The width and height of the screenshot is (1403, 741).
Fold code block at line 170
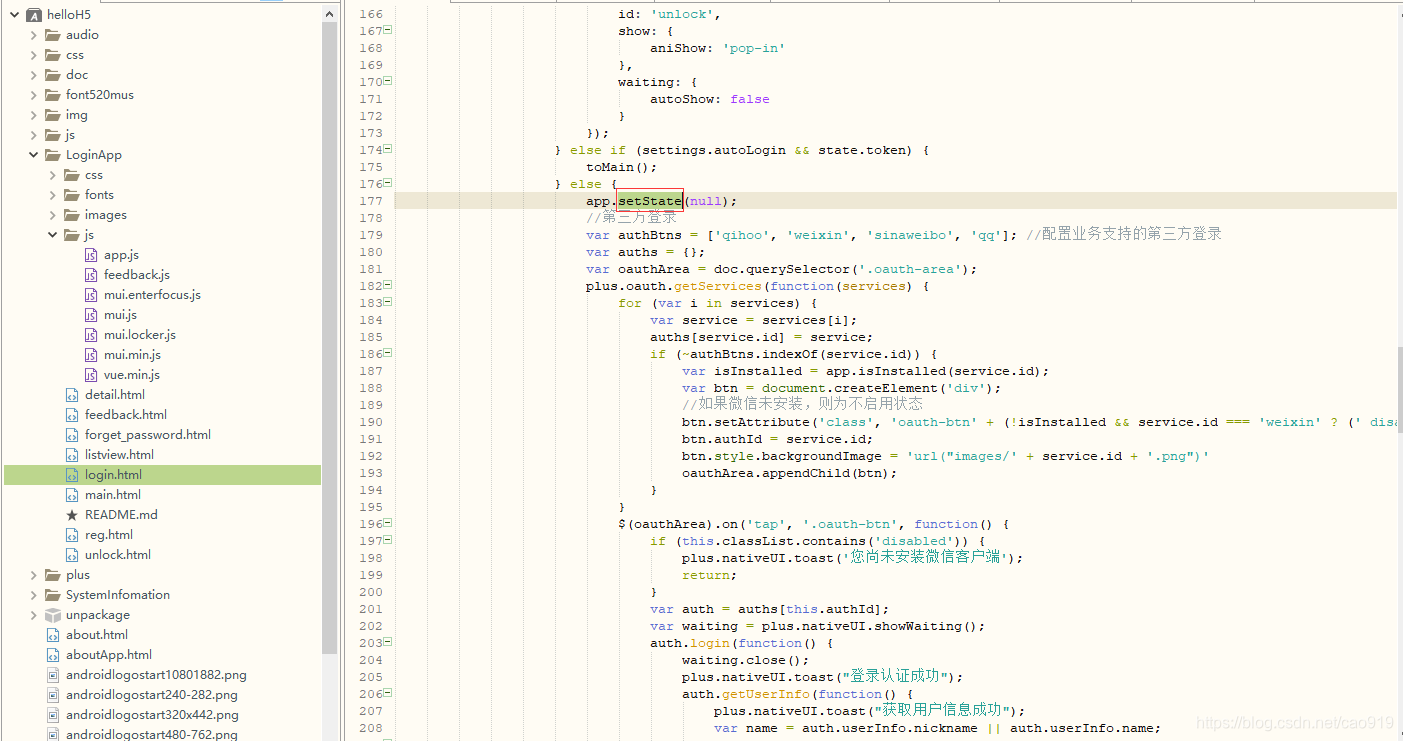(x=388, y=81)
